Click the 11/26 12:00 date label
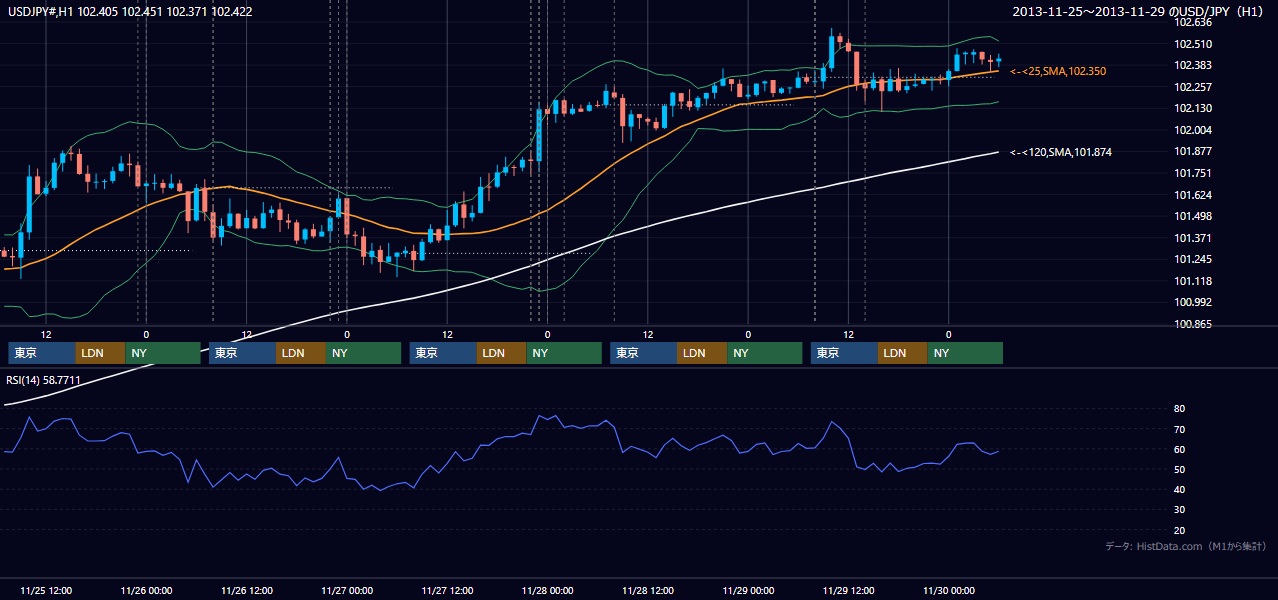Screen dimensions: 1278x600 coord(246,590)
